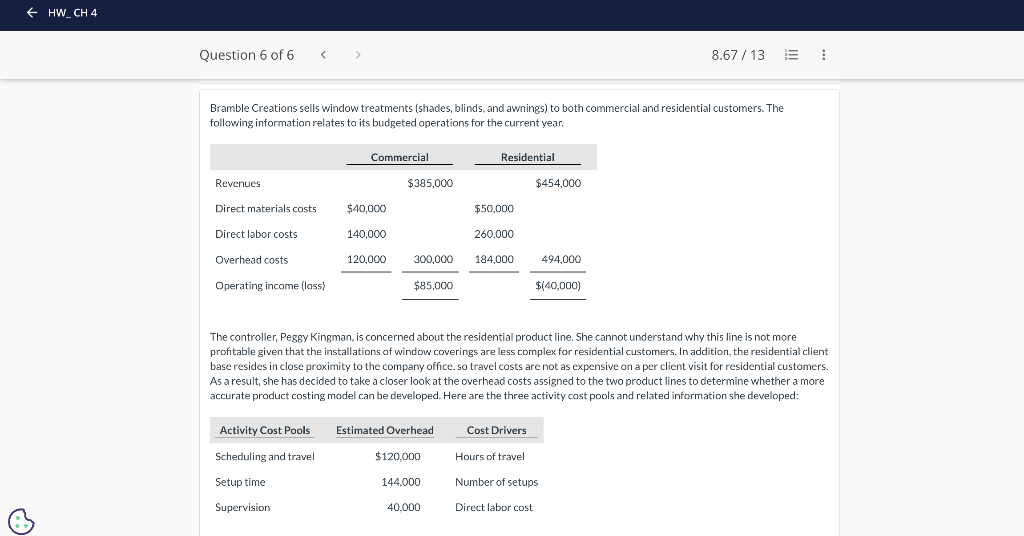Image resolution: width=1024 pixels, height=536 pixels.
Task: Go back using the arrow beside HW_CH 4
Action: [x=31, y=12]
